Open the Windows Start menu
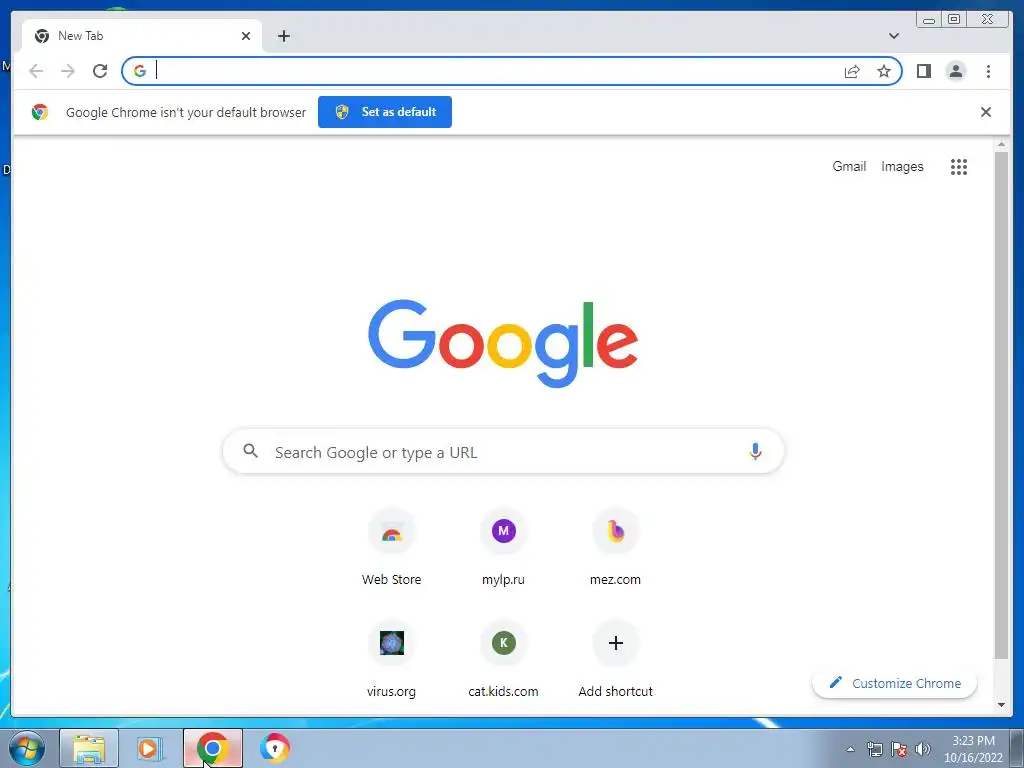Screen dimensions: 1024x768 click(x=27, y=748)
